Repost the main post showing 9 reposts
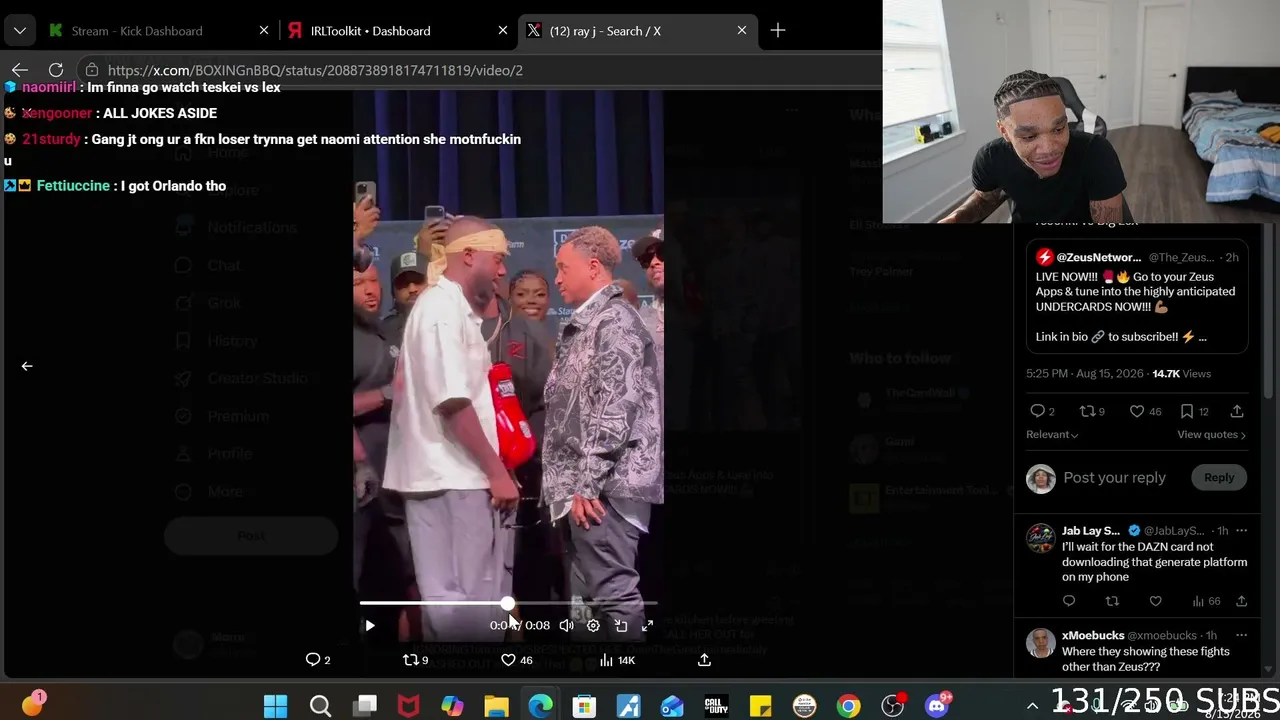Screen dimensions: 1280x720 click(x=1092, y=411)
